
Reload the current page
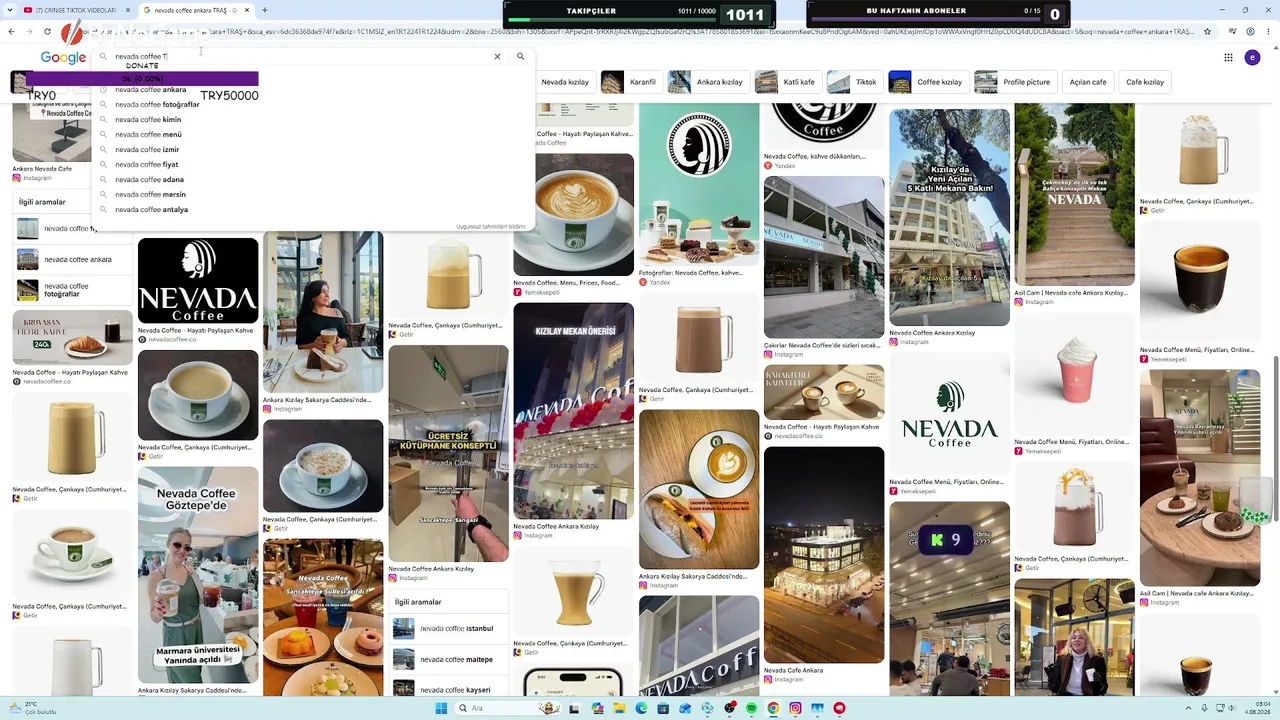coord(47,31)
